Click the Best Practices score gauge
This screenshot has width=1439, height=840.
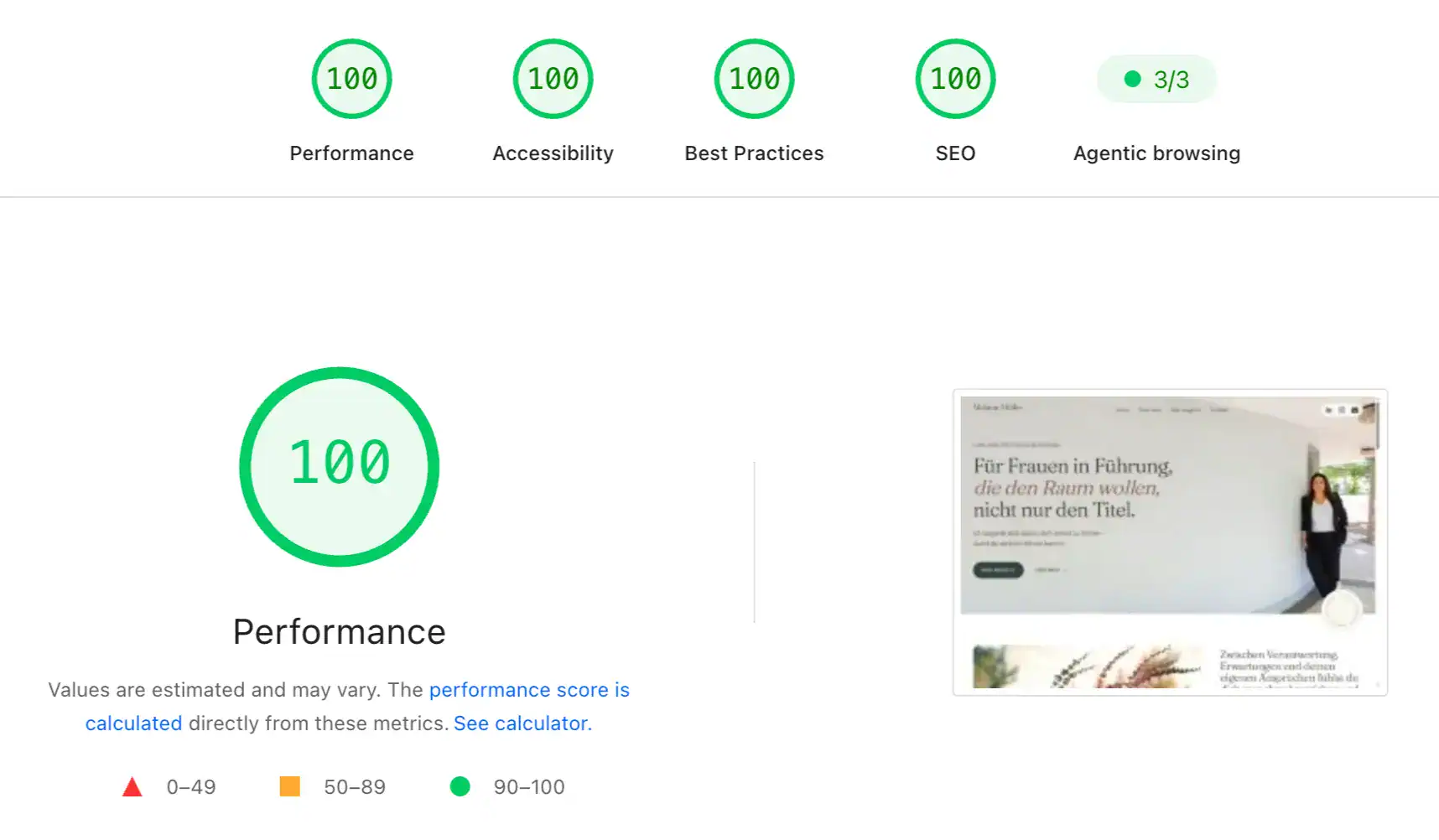coord(754,79)
